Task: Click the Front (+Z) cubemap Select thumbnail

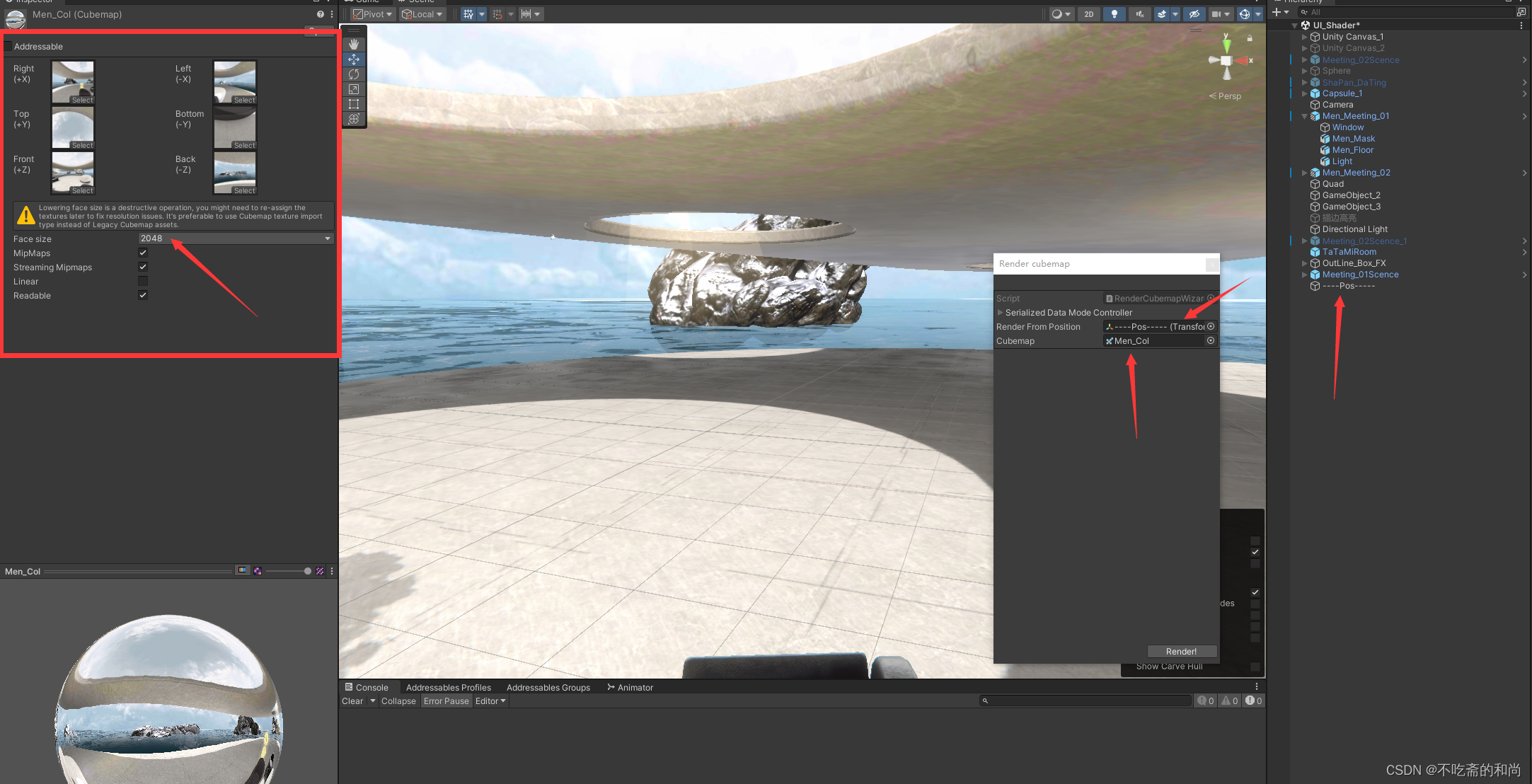Action: point(72,173)
